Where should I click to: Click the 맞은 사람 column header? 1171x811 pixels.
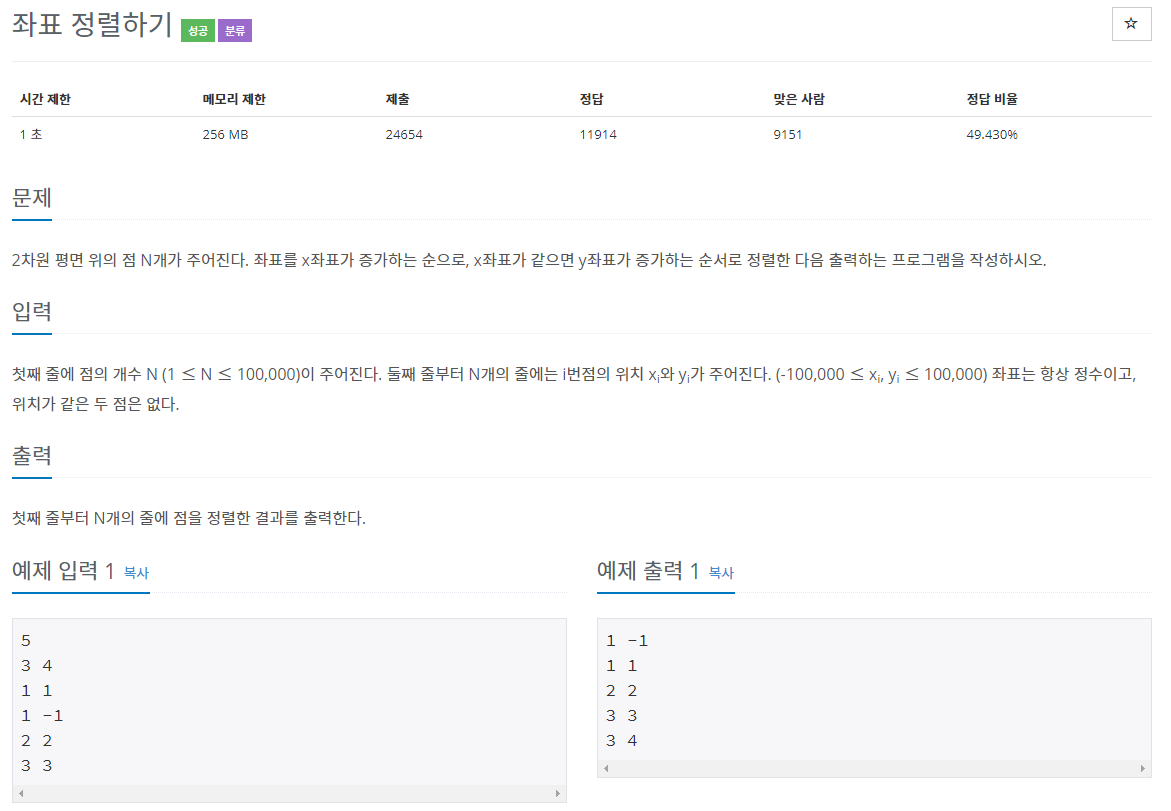798,99
